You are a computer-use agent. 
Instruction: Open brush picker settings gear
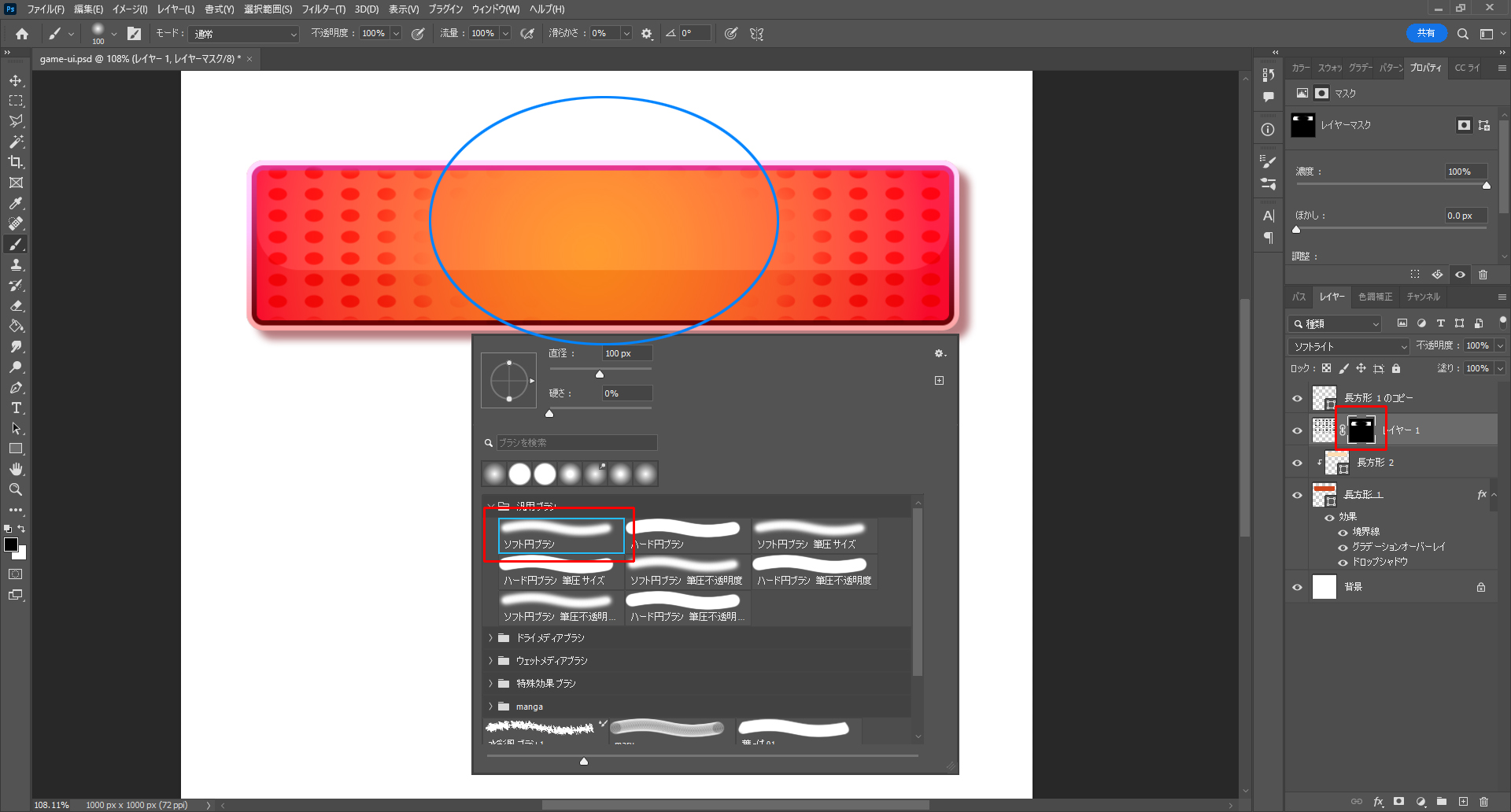click(x=939, y=353)
